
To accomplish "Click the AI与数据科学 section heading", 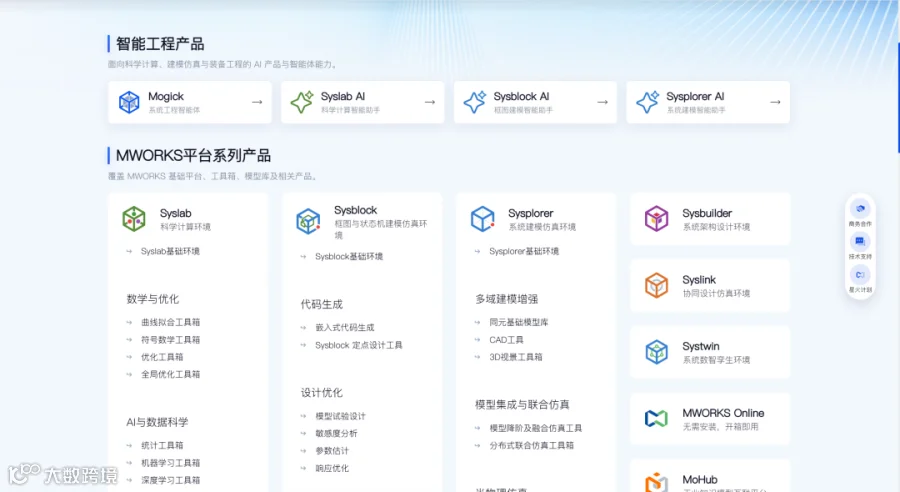I will [157, 422].
